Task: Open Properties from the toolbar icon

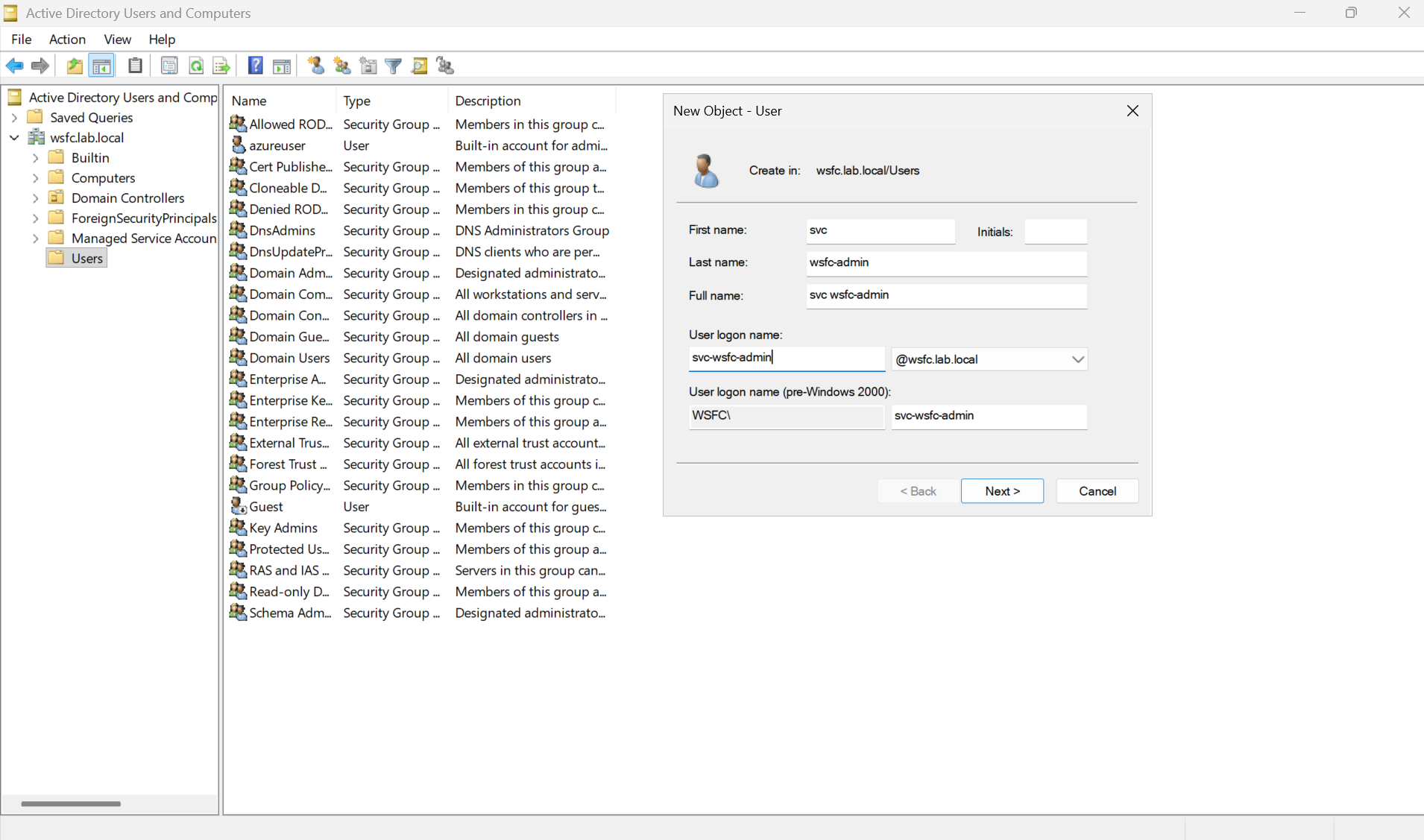Action: pyautogui.click(x=169, y=66)
